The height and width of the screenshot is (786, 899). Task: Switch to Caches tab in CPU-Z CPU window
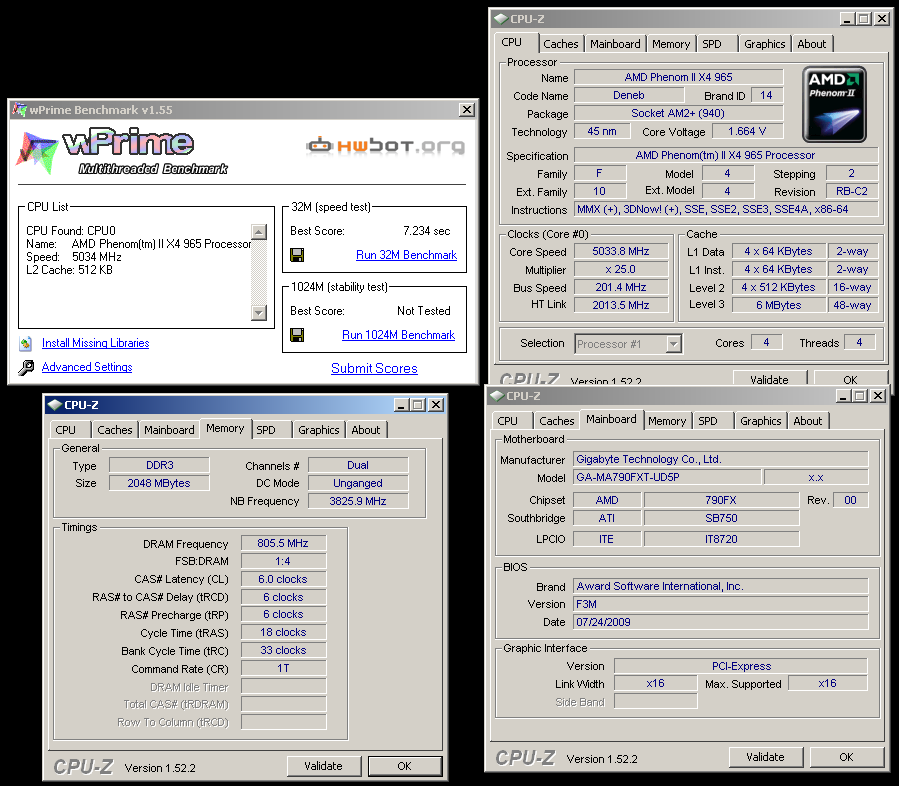point(561,44)
